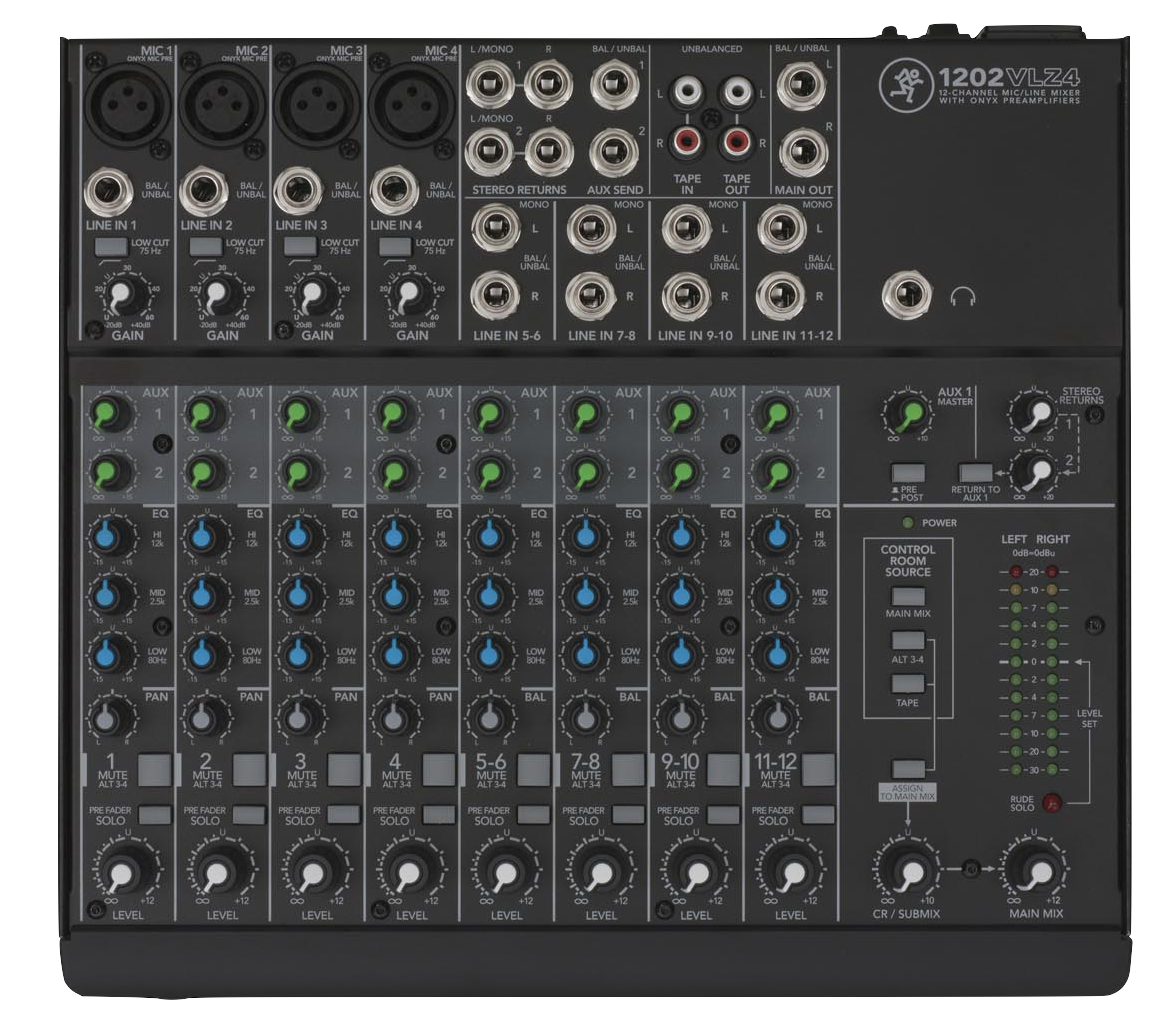Click the channel 2 HI 12k EQ knob
The image size is (1175, 1030).
coord(203,536)
